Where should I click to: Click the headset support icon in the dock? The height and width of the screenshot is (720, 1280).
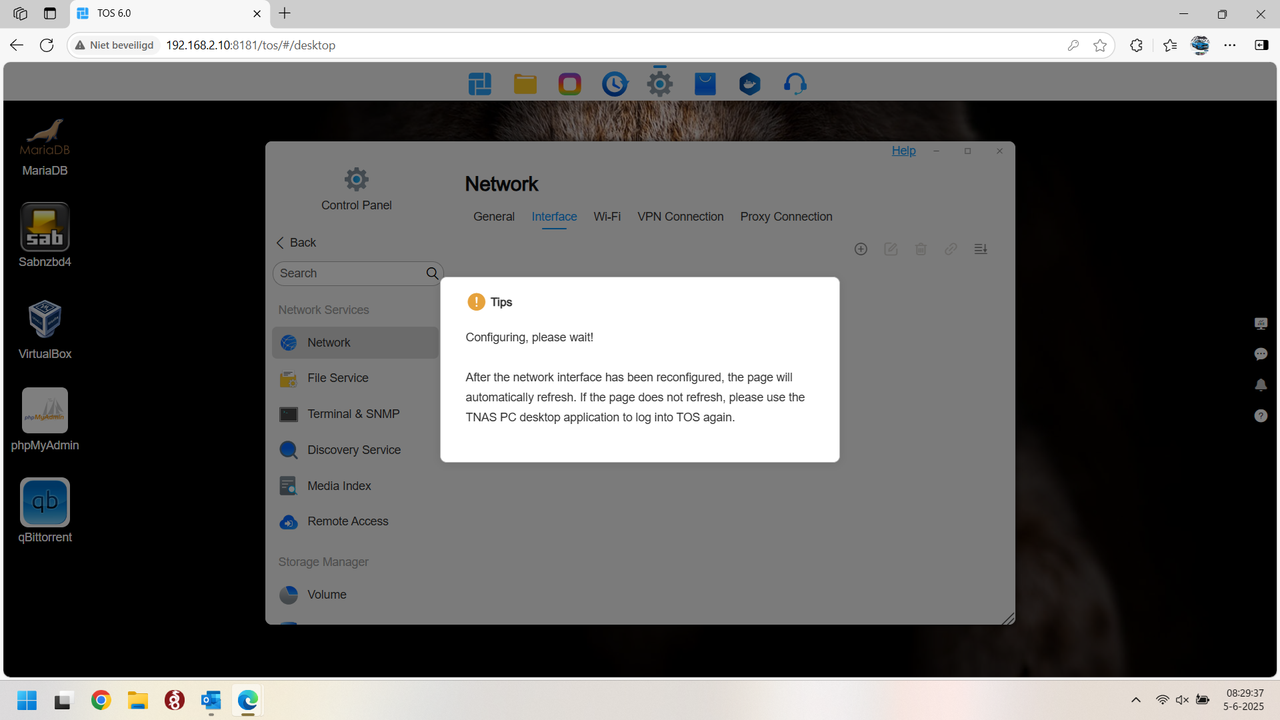794,83
